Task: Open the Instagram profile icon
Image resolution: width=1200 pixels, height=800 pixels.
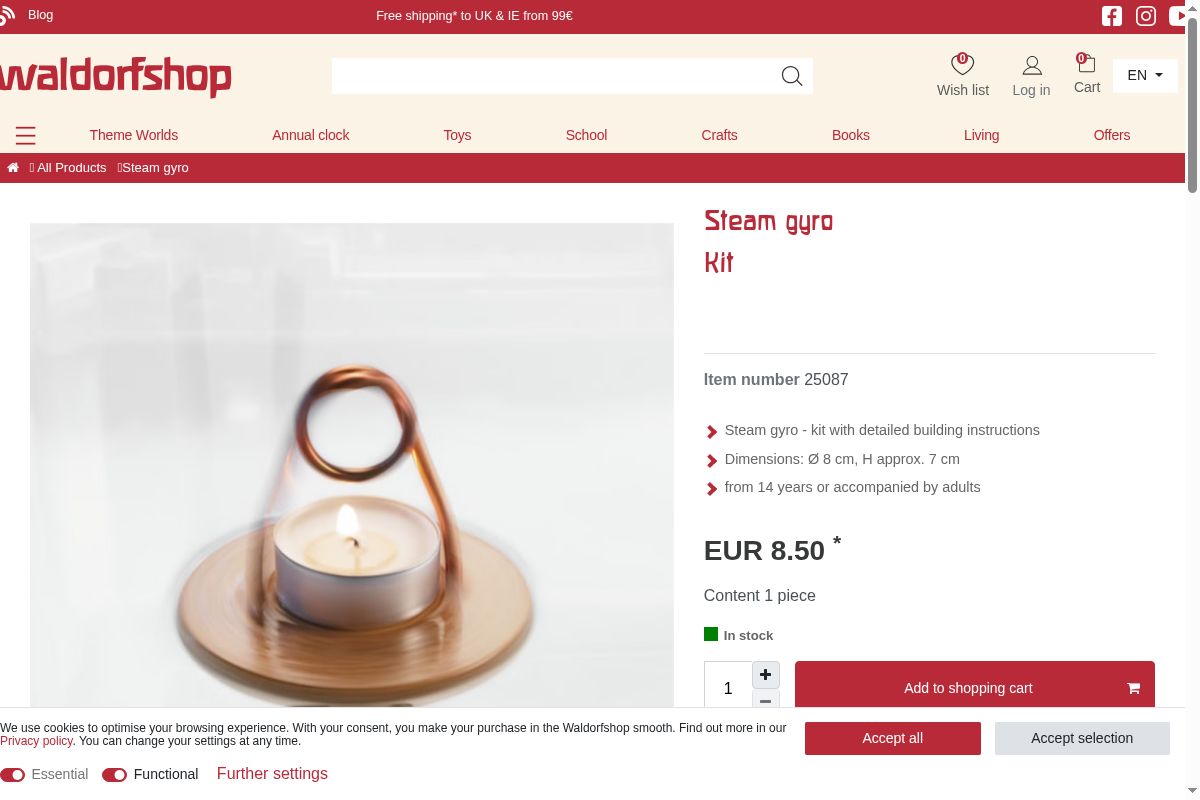Action: pos(1146,16)
